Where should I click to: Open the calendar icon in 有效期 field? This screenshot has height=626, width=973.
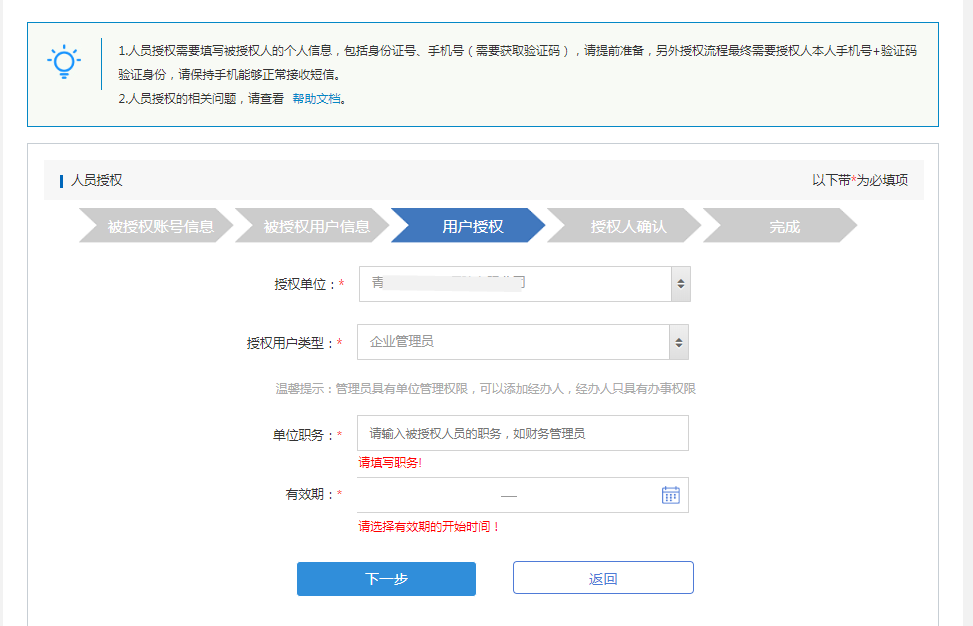(670, 495)
